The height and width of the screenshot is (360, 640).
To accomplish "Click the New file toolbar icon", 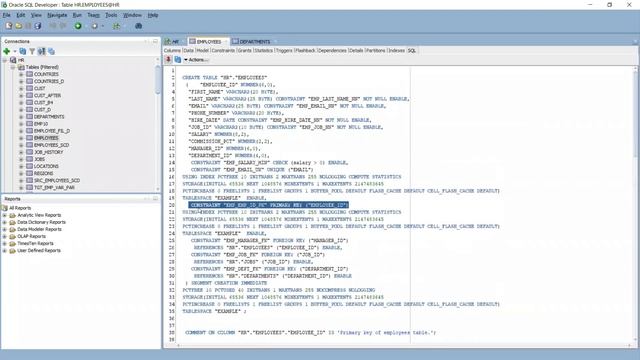I will pos(9,26).
